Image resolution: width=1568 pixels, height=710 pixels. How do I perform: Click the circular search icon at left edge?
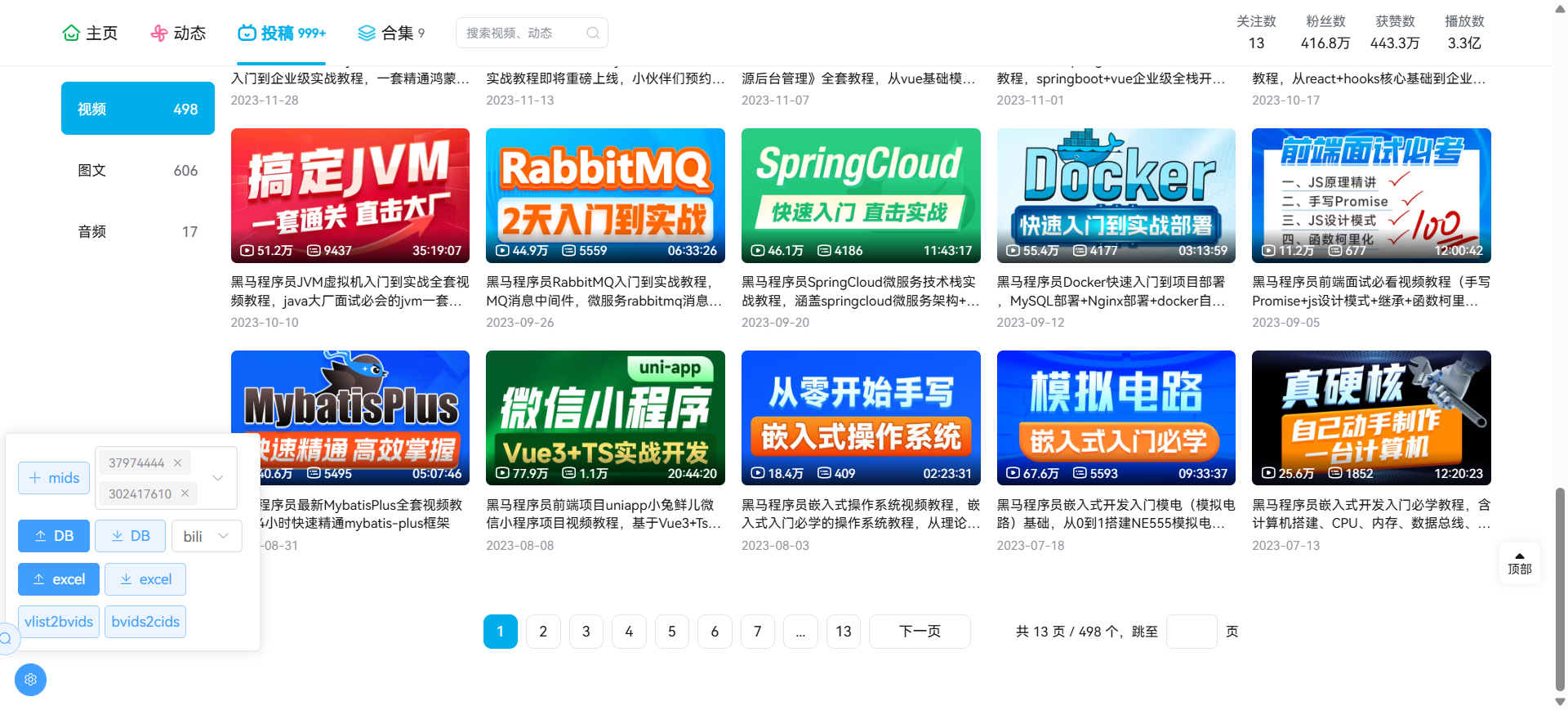(6, 639)
